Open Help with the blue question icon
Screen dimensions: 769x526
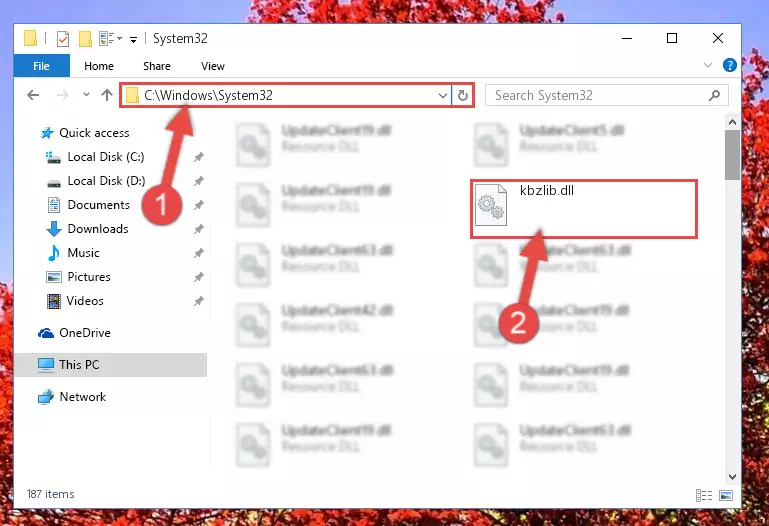[x=729, y=65]
